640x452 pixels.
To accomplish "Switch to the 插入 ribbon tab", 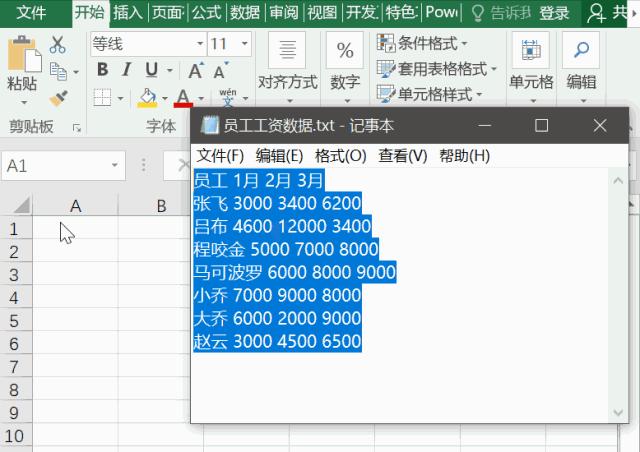I will 128,13.
